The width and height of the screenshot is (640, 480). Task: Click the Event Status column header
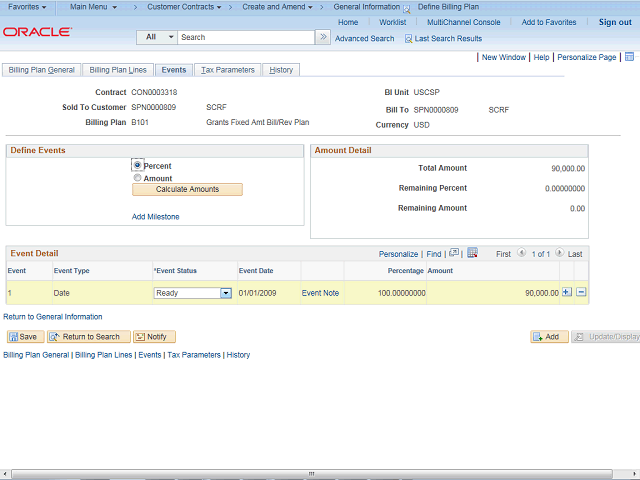pos(175,271)
